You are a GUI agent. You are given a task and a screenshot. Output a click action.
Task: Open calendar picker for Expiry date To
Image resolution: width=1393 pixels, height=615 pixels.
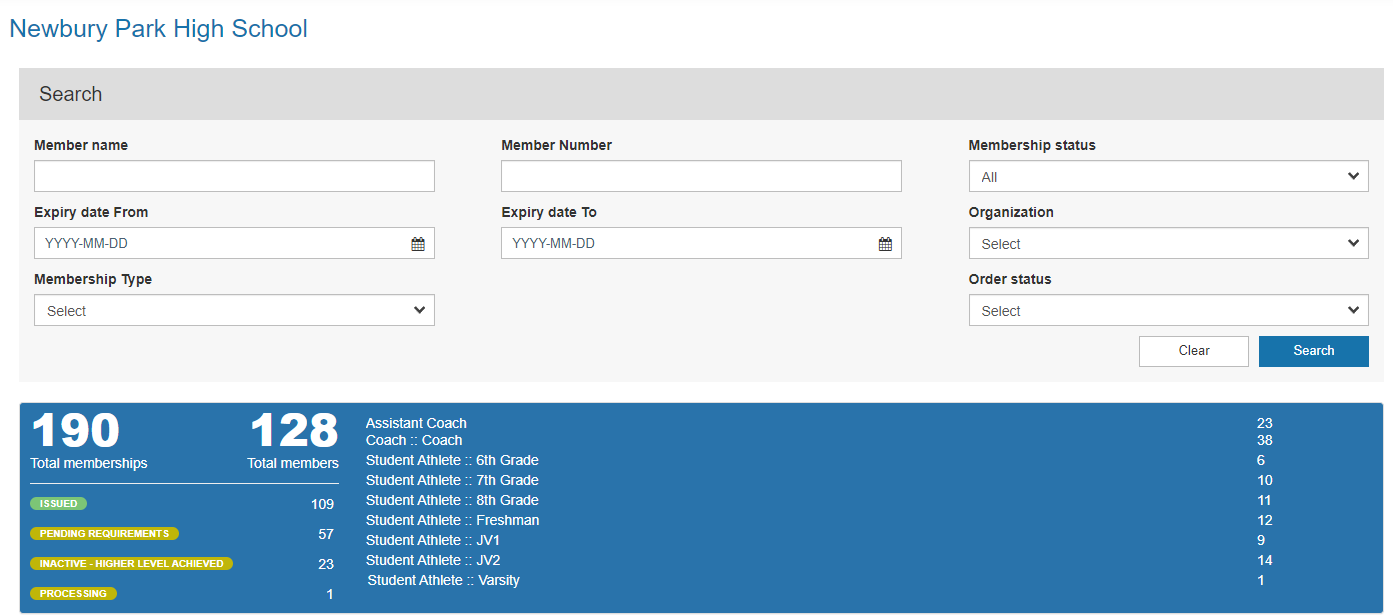885,244
